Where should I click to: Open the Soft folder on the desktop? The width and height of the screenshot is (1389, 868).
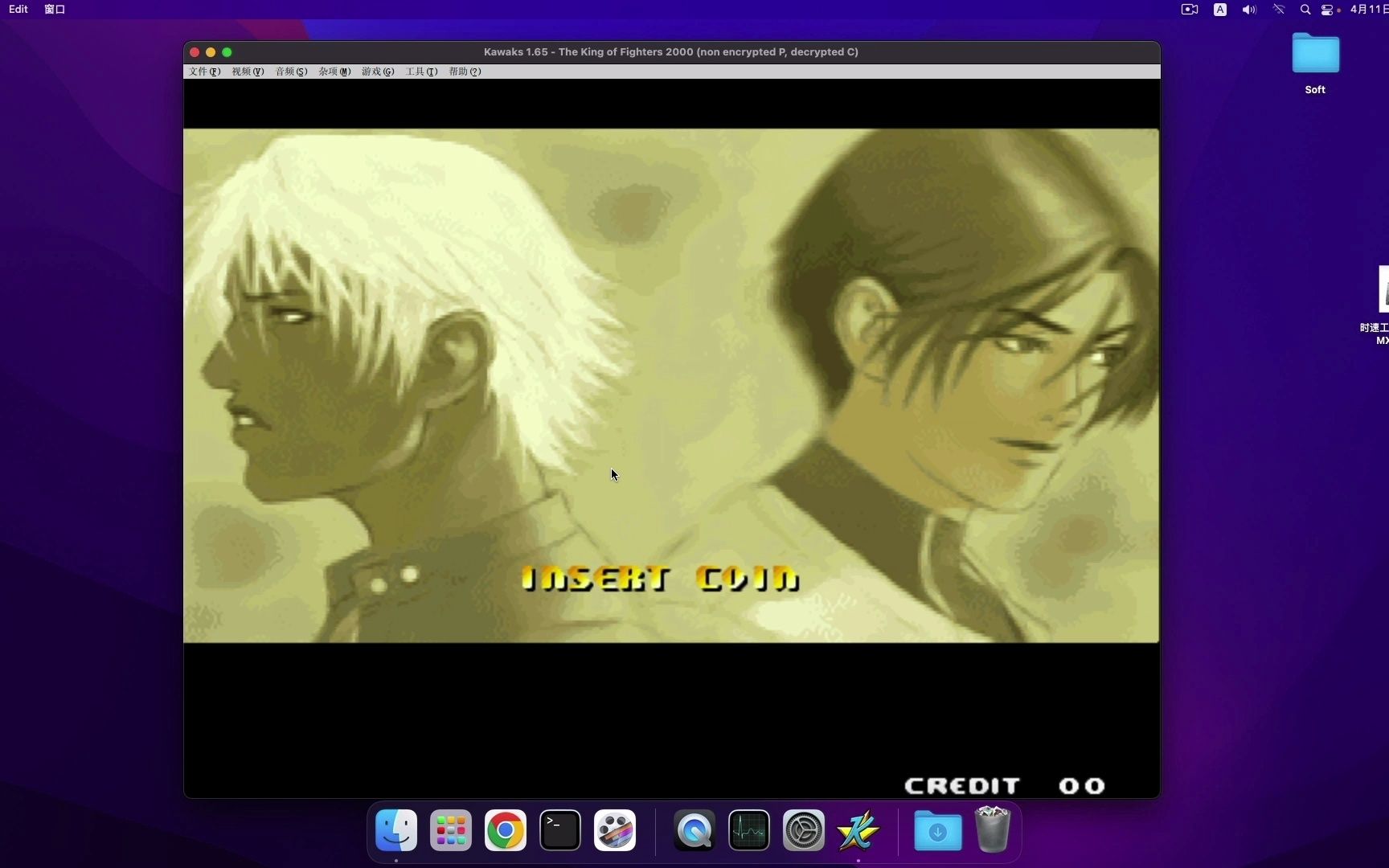(x=1315, y=63)
